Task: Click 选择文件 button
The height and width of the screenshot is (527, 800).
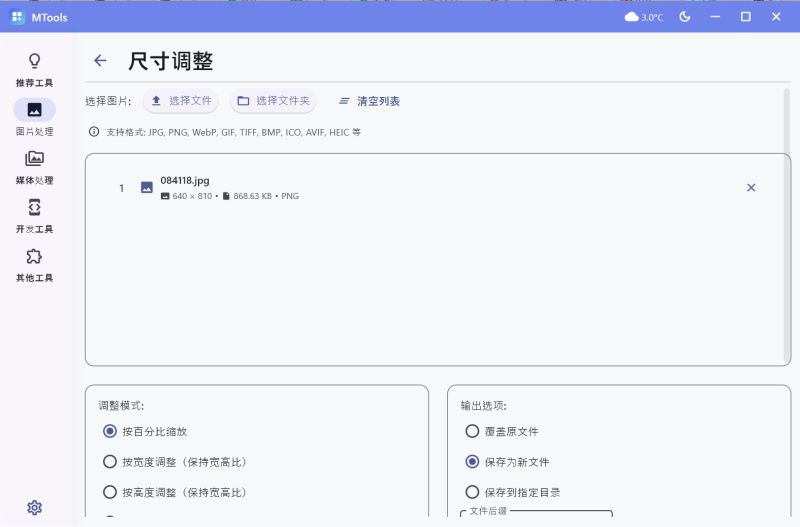Action: pyautogui.click(x=181, y=101)
